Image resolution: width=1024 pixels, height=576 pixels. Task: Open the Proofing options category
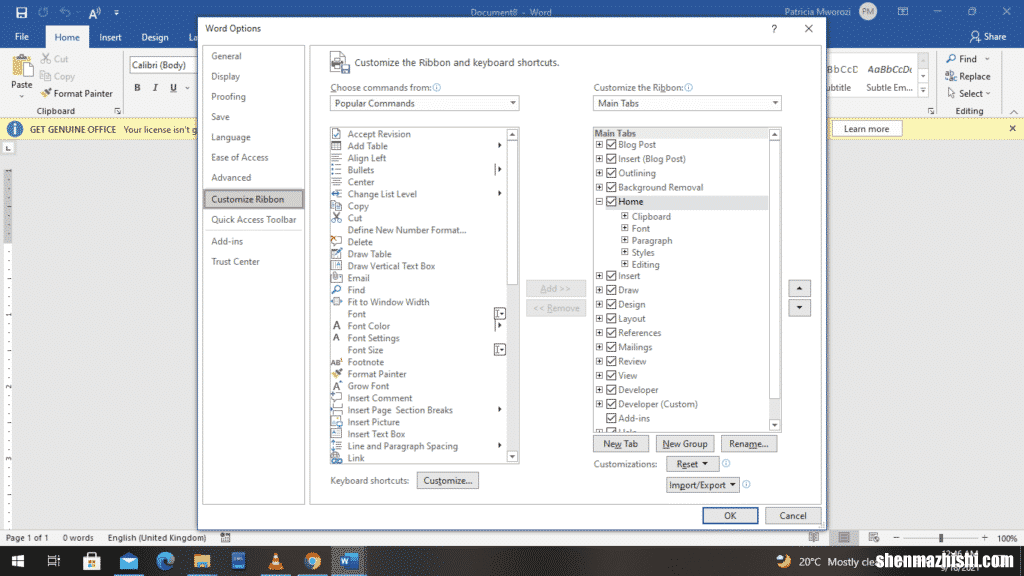click(x=228, y=97)
